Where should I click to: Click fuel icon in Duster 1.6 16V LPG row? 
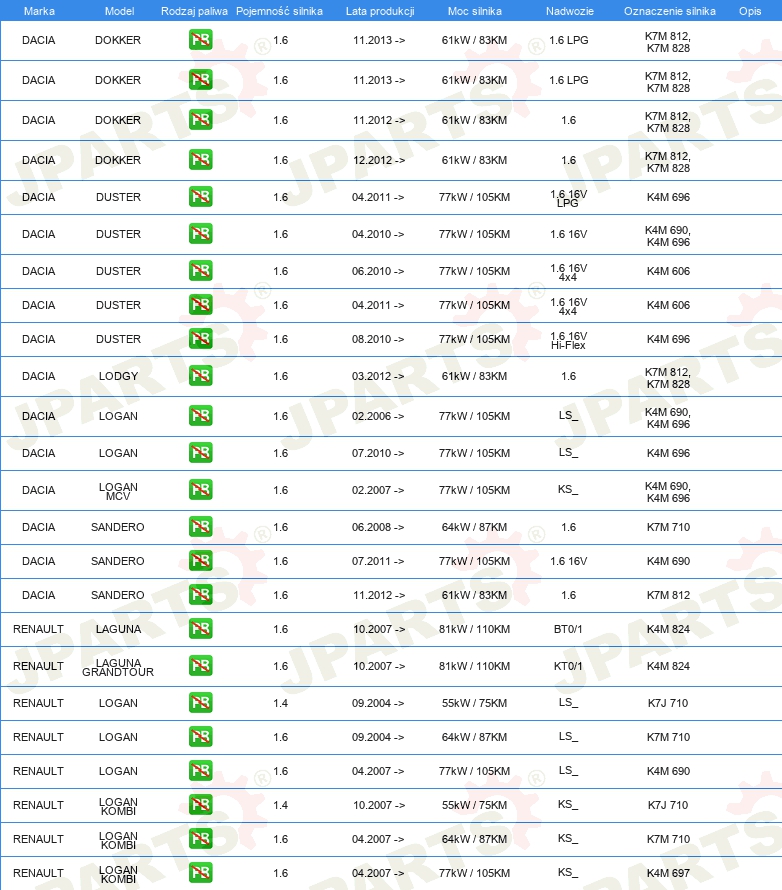click(200, 197)
